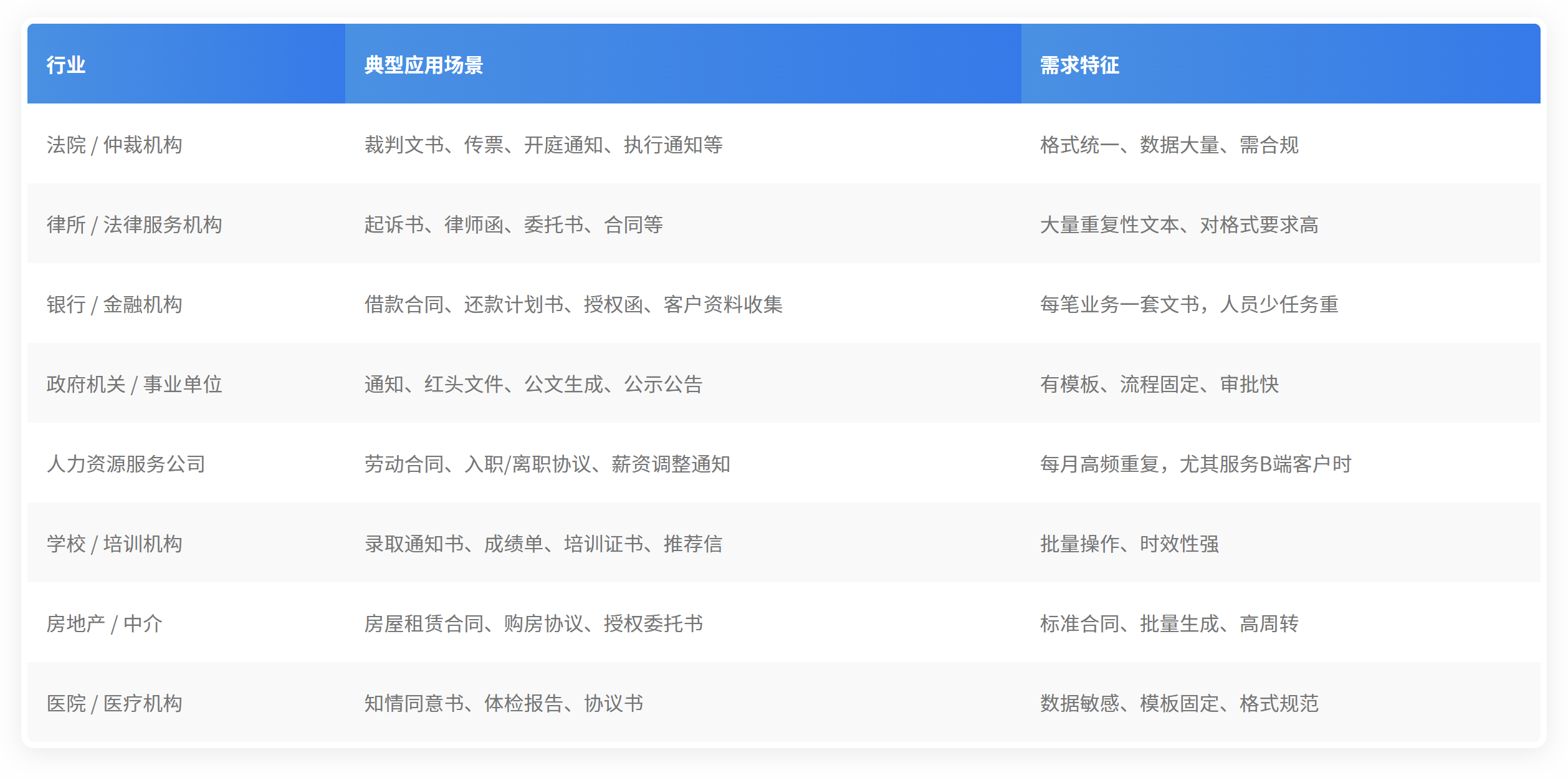Select the 房屋租赁合同、购房协议 cell
This screenshot has width=1568, height=778.
pos(533,623)
